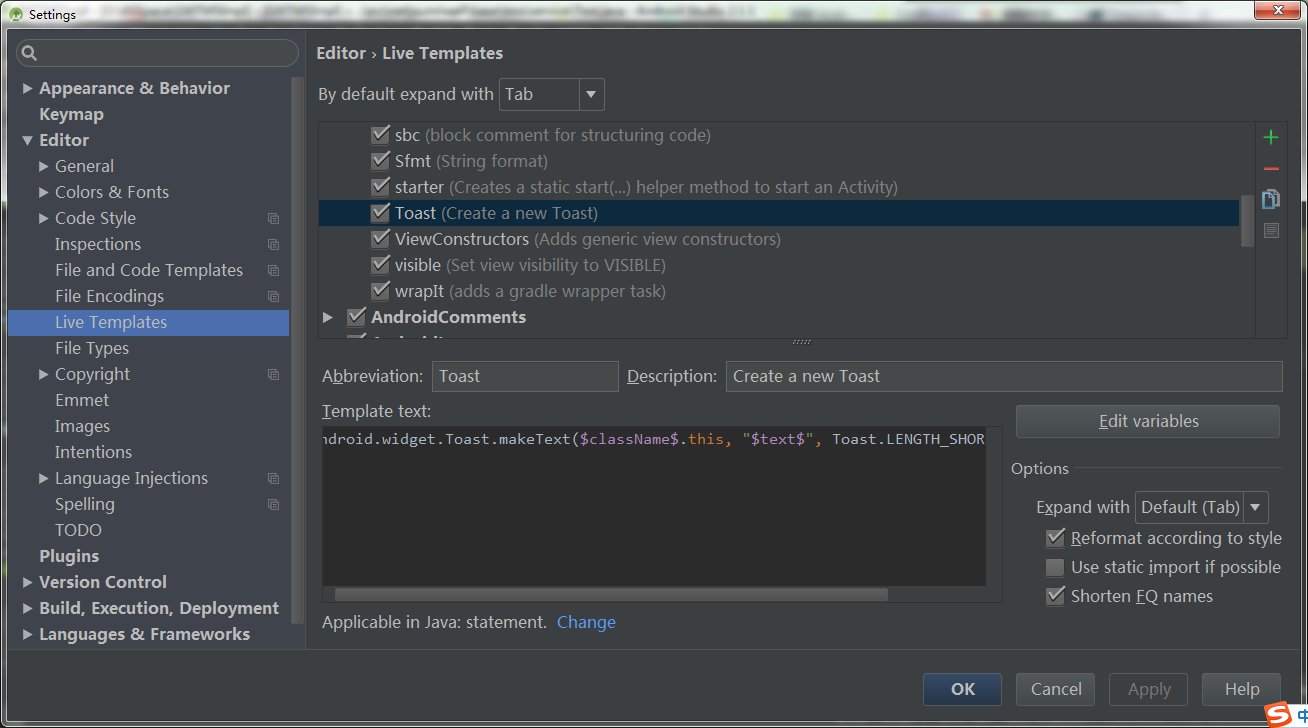Open the Keymap settings page

[71, 114]
